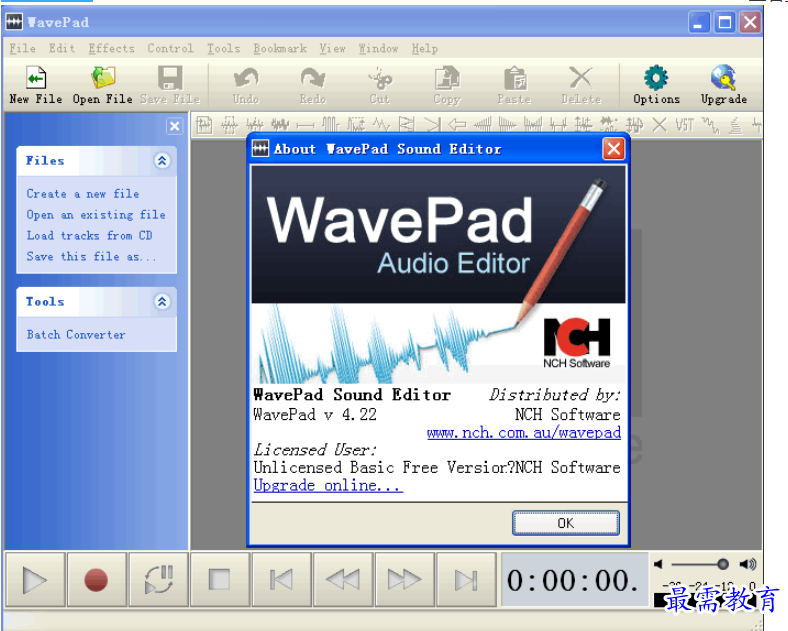The width and height of the screenshot is (788, 631).
Task: Click the www.nch.com.au/wavepad link
Action: pyautogui.click(x=523, y=433)
